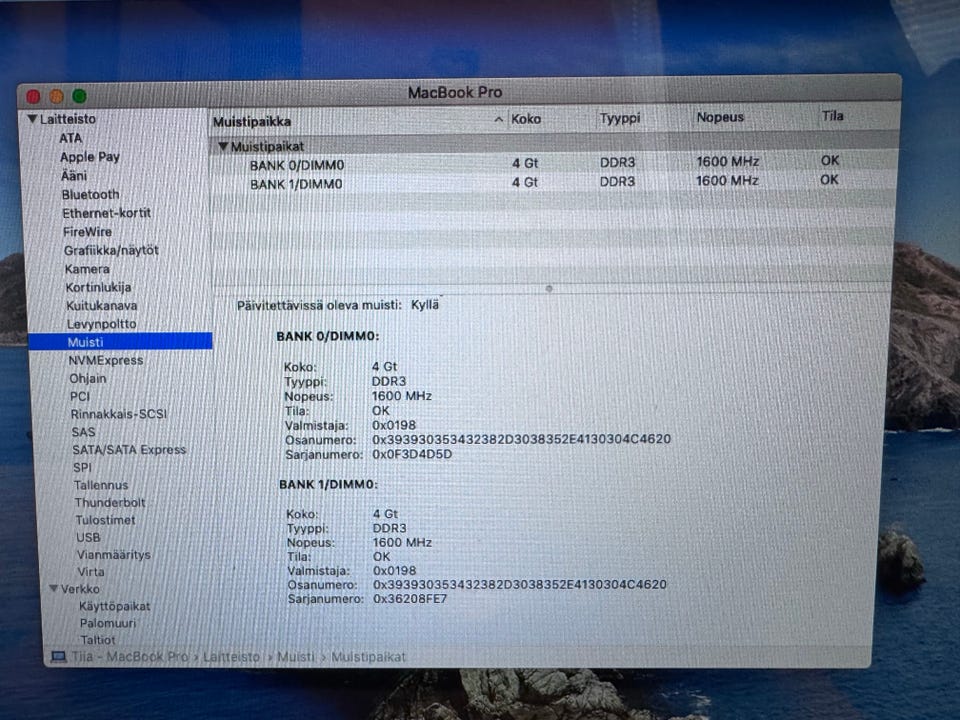The image size is (960, 720).
Task: Select FireWire in the sidebar
Action: click(x=88, y=232)
